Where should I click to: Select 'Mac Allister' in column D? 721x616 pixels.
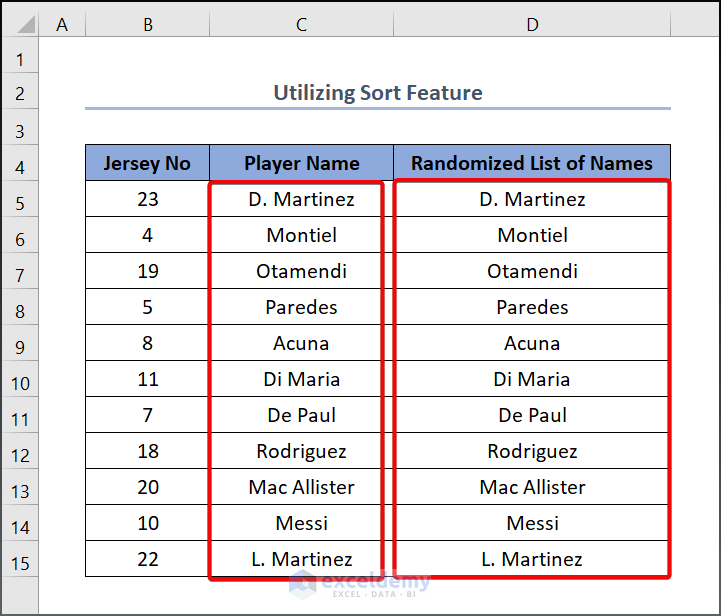coord(532,487)
